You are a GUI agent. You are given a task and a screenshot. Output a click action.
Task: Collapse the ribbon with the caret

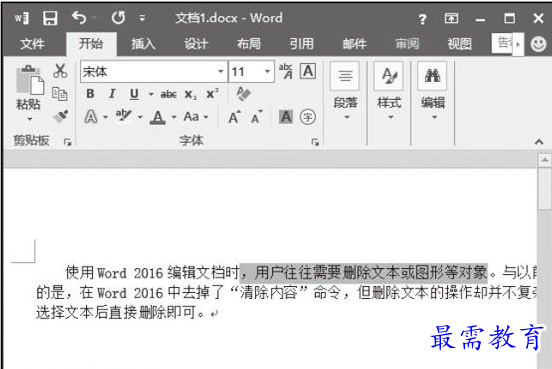click(x=539, y=142)
